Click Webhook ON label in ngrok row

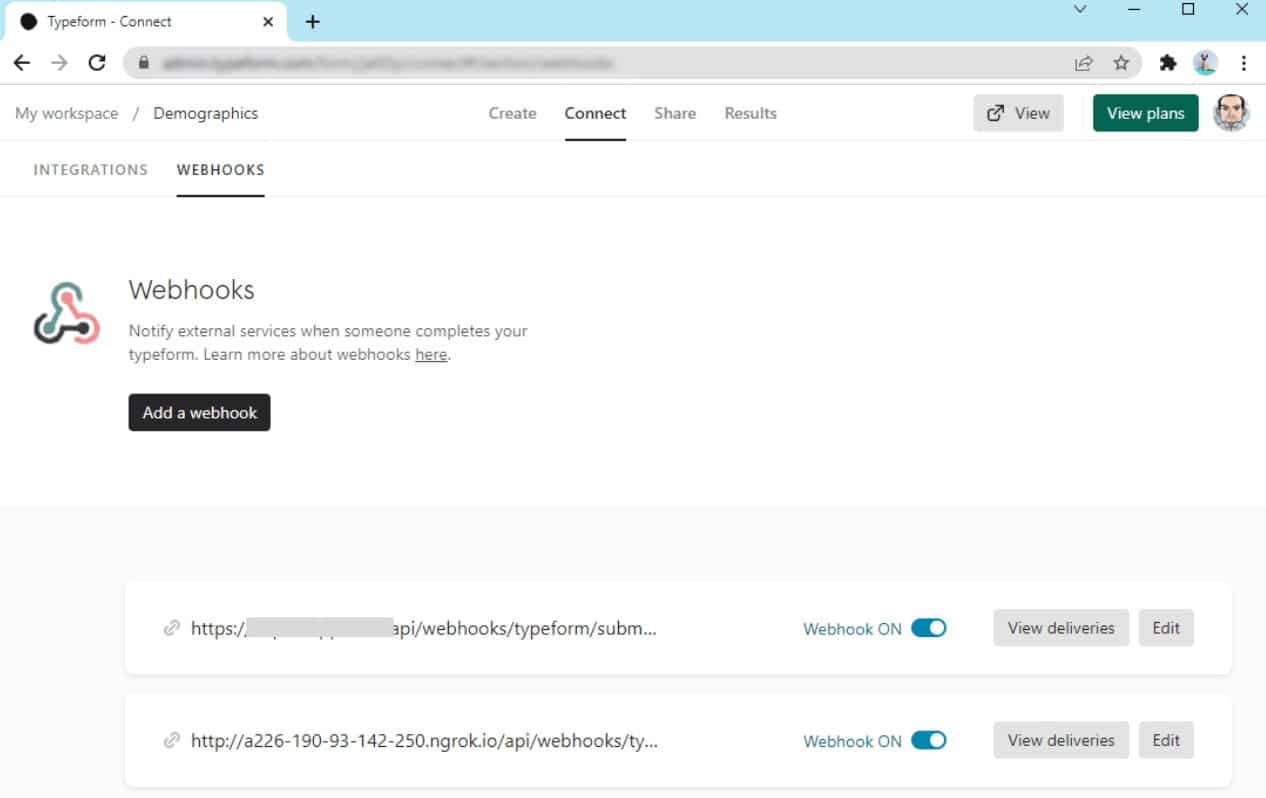click(852, 741)
